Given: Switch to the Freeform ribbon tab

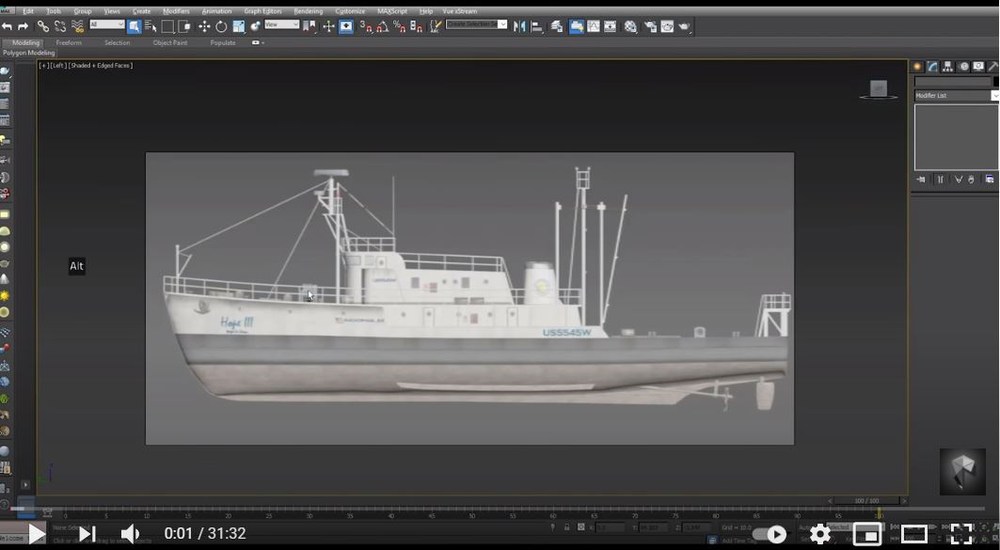Looking at the screenshot, I should click(x=69, y=43).
